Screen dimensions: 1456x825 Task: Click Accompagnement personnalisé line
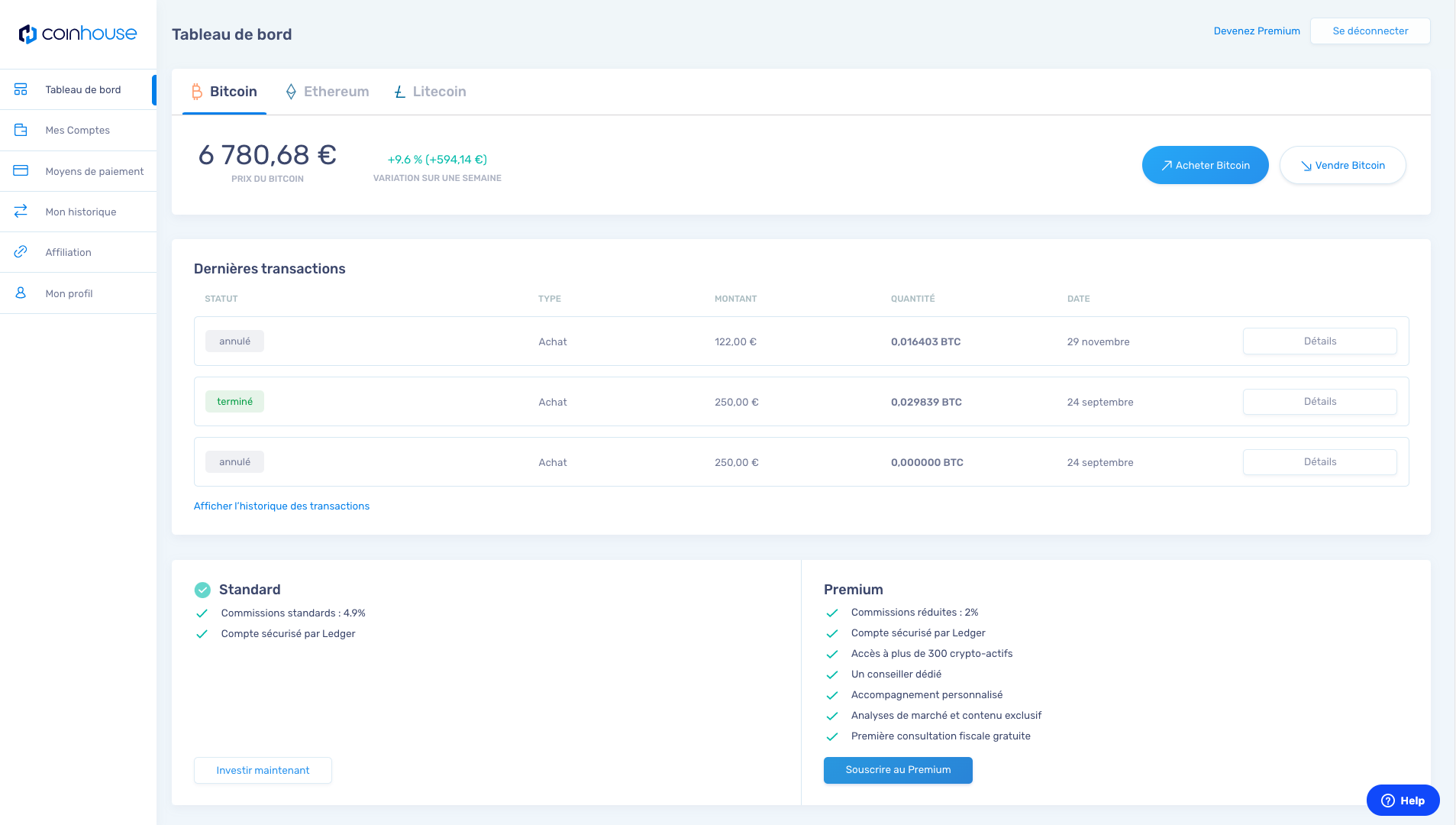point(927,695)
